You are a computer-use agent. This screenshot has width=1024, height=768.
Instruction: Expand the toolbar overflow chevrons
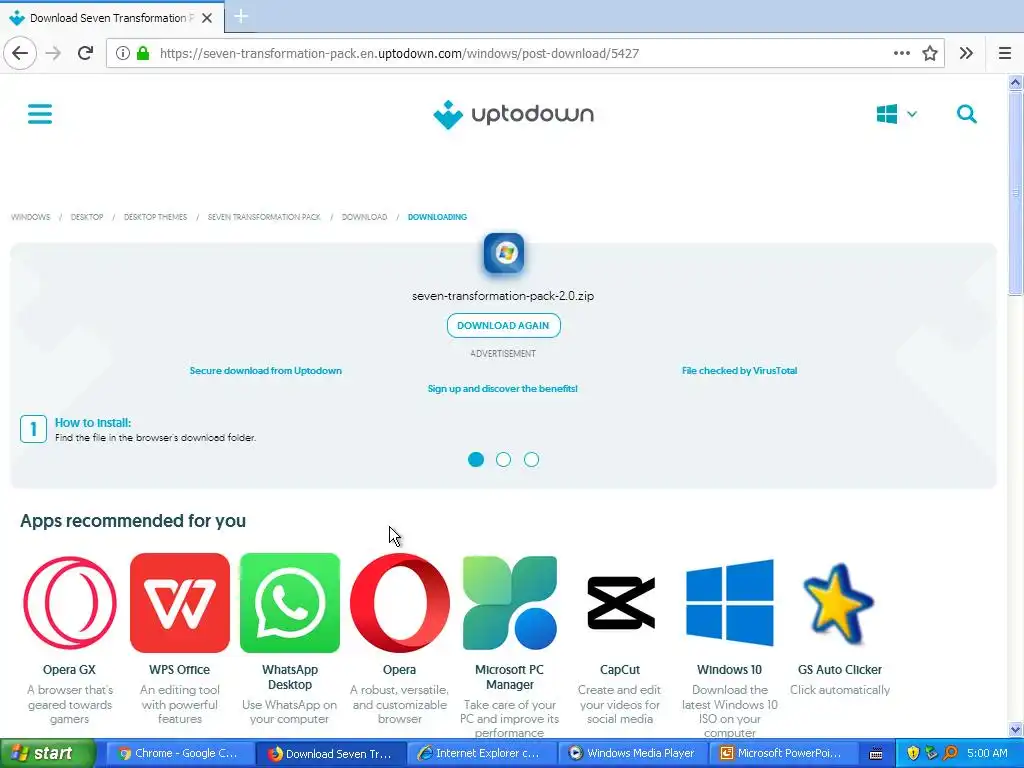pos(967,54)
